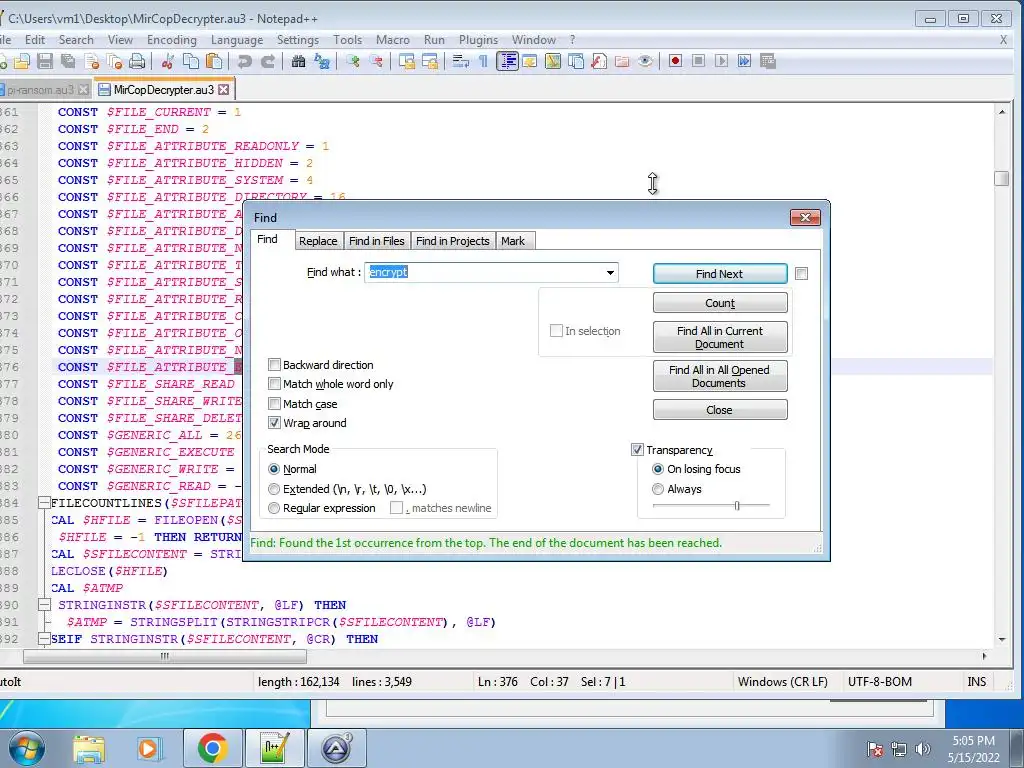Screen dimensions: 1024x768
Task: Switch to the Find in Files tab
Action: 377,241
